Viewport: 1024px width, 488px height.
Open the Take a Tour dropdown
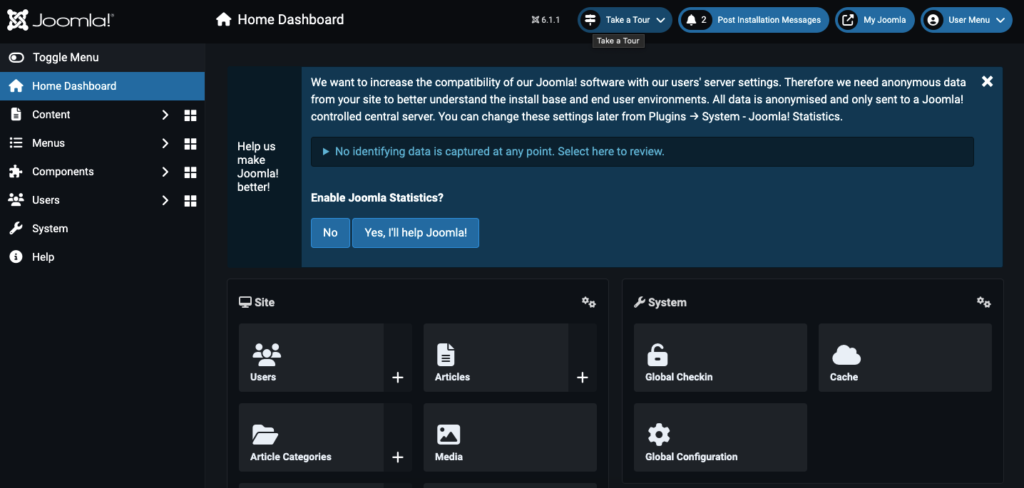(625, 20)
